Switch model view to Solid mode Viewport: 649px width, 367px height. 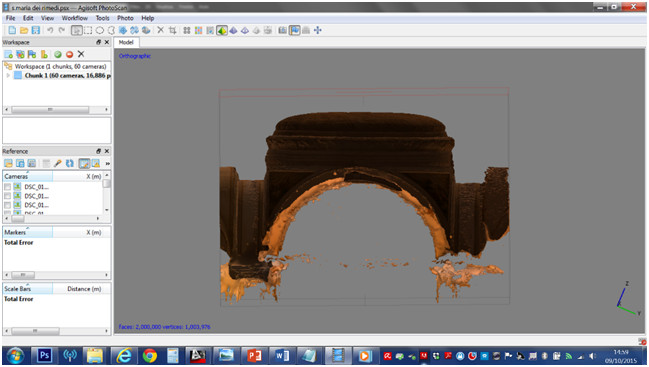tap(233, 30)
